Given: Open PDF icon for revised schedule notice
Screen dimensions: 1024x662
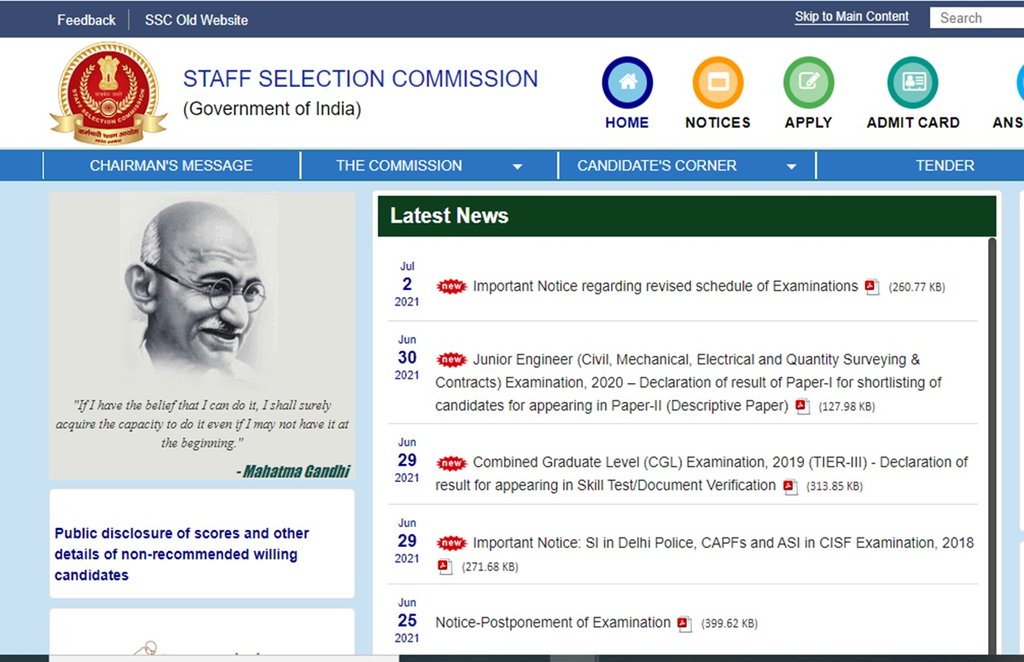Looking at the screenshot, I should coord(872,287).
